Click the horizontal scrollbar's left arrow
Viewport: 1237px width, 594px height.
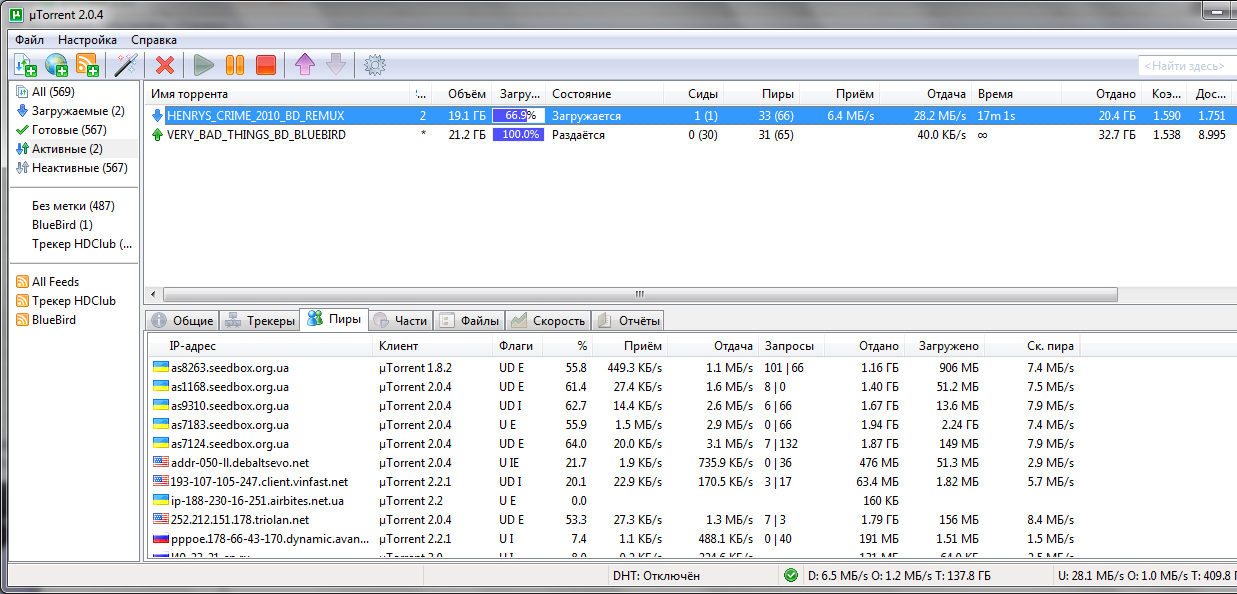pyautogui.click(x=153, y=295)
